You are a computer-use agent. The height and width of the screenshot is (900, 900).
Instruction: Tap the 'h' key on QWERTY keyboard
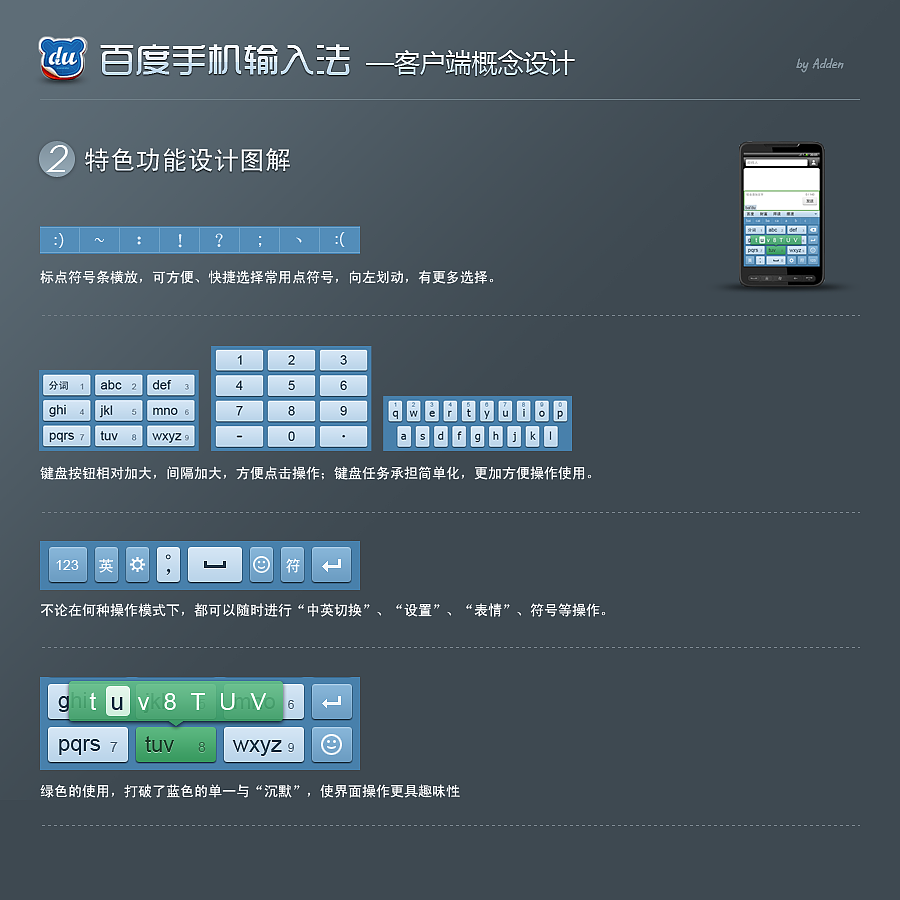(x=496, y=436)
